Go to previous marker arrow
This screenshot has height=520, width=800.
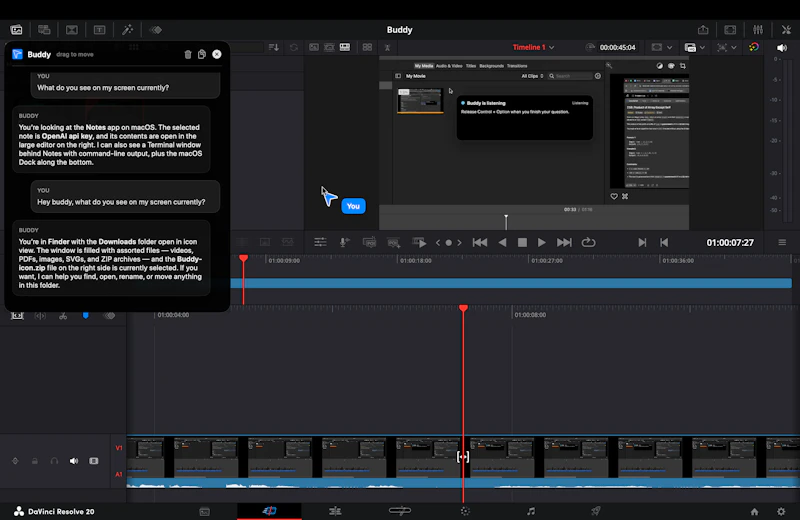[438, 243]
